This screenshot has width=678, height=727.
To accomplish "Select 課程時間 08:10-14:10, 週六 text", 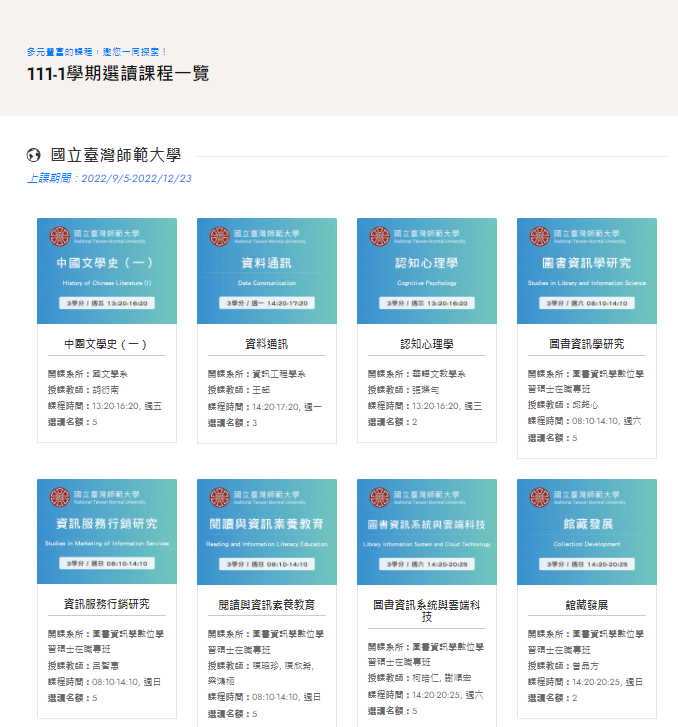I will [x=585, y=421].
